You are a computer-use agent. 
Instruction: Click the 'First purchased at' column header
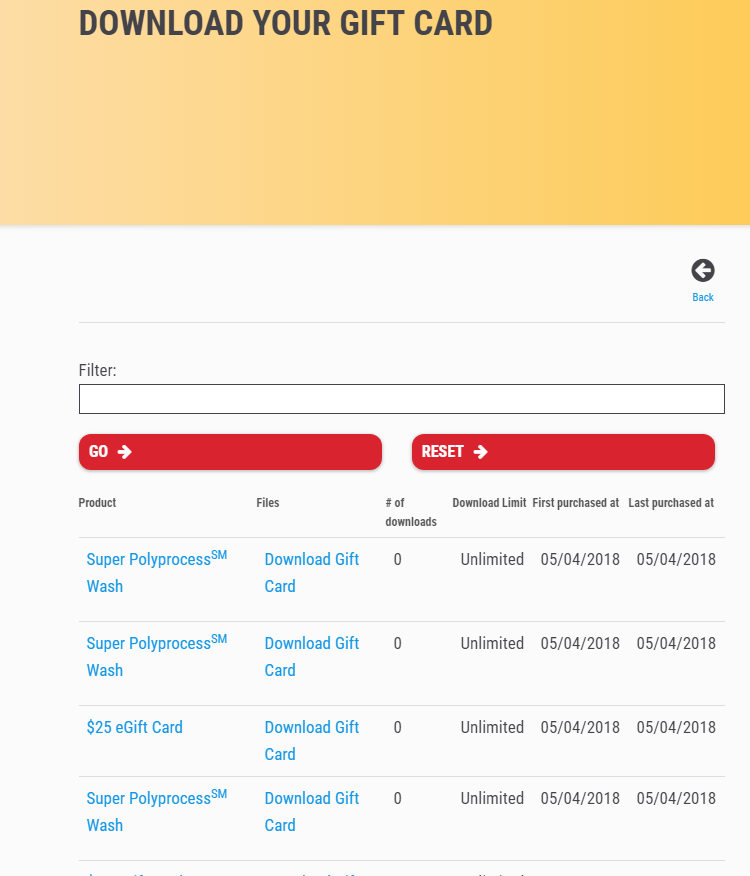(x=576, y=502)
